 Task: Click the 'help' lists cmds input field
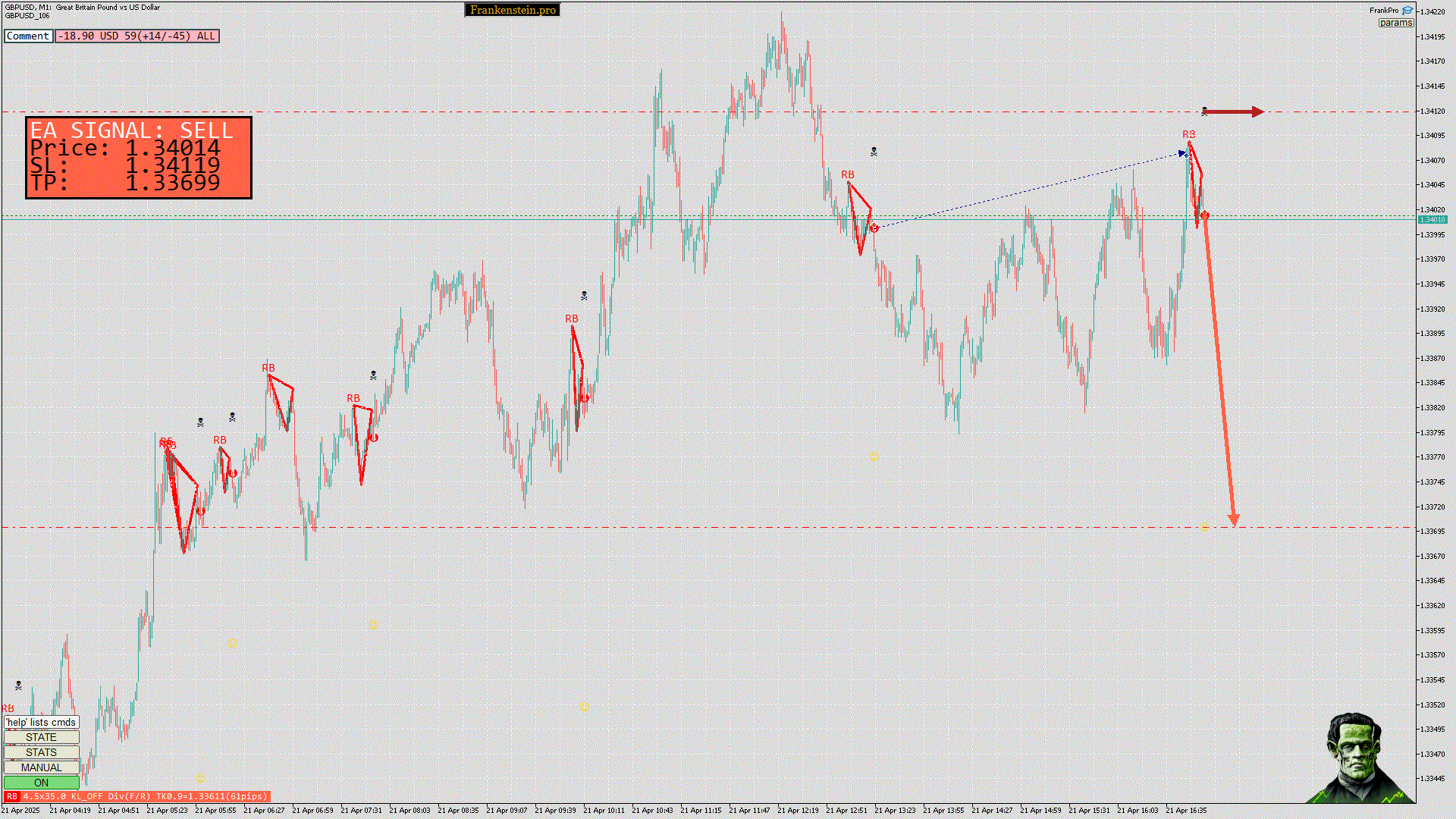[x=41, y=722]
